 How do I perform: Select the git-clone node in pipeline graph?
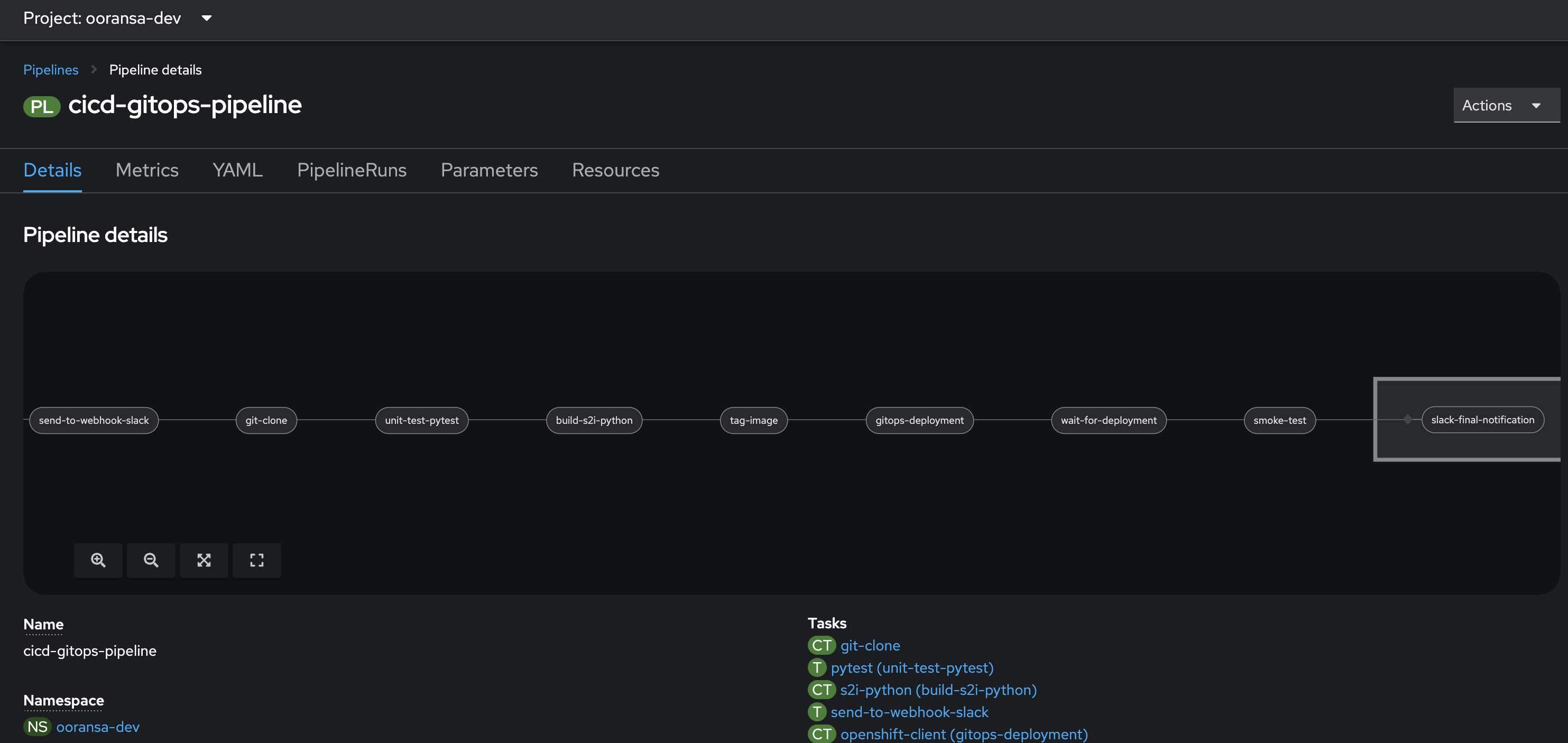266,421
